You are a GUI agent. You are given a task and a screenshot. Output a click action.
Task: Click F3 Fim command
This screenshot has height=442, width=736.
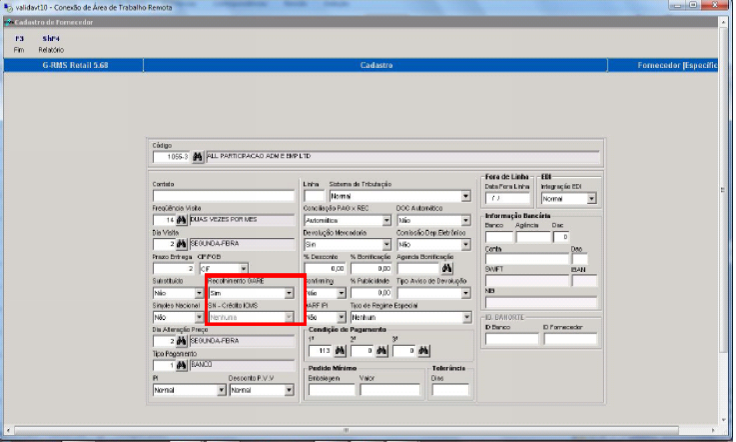[x=19, y=44]
